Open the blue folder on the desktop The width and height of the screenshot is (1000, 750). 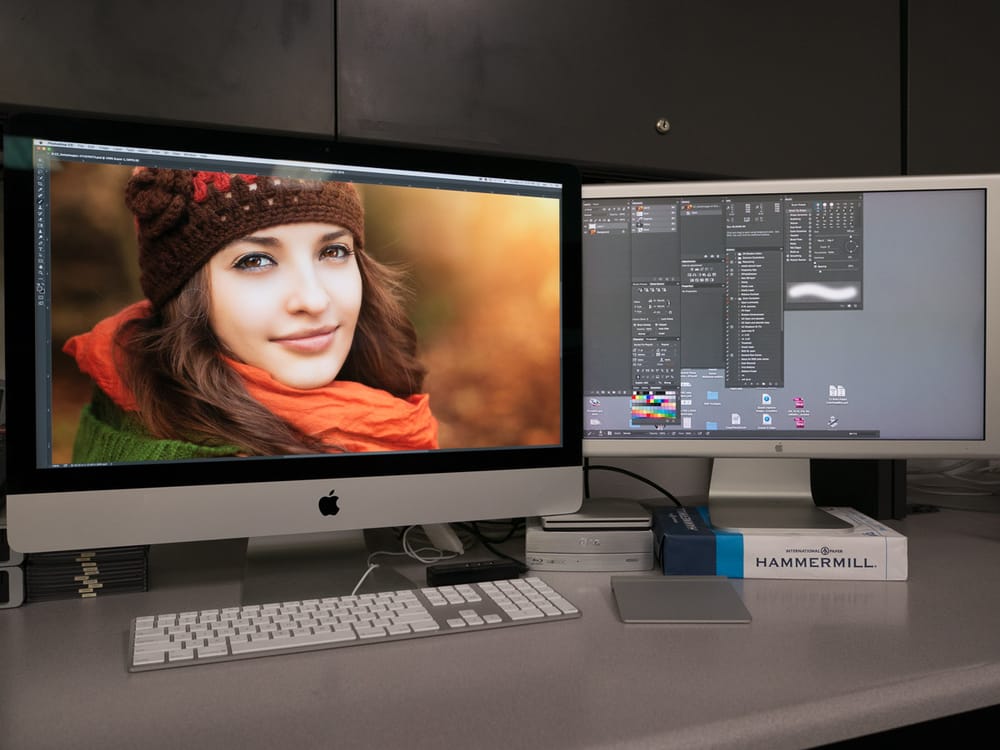click(713, 397)
